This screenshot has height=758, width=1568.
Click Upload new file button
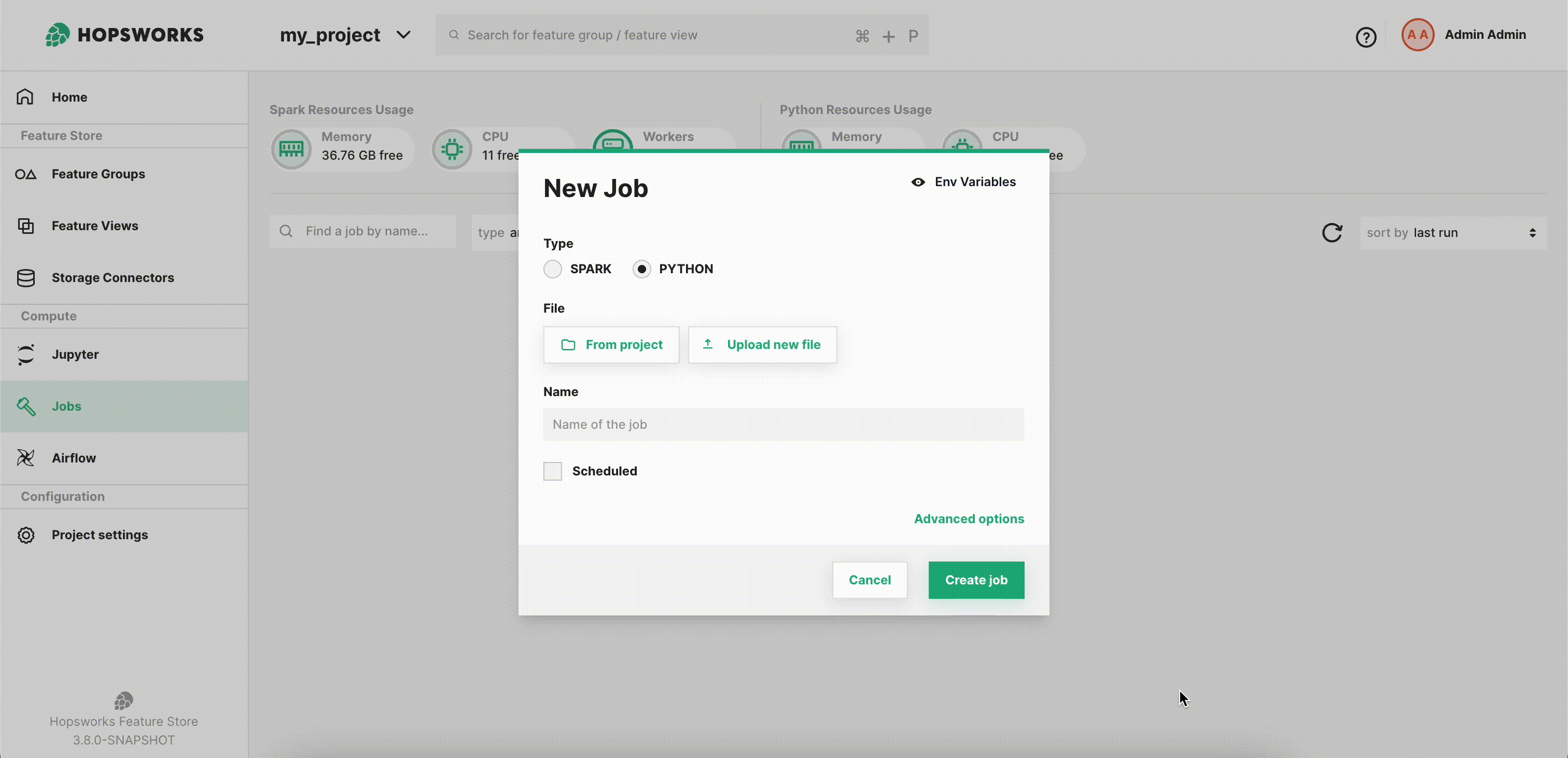point(762,345)
